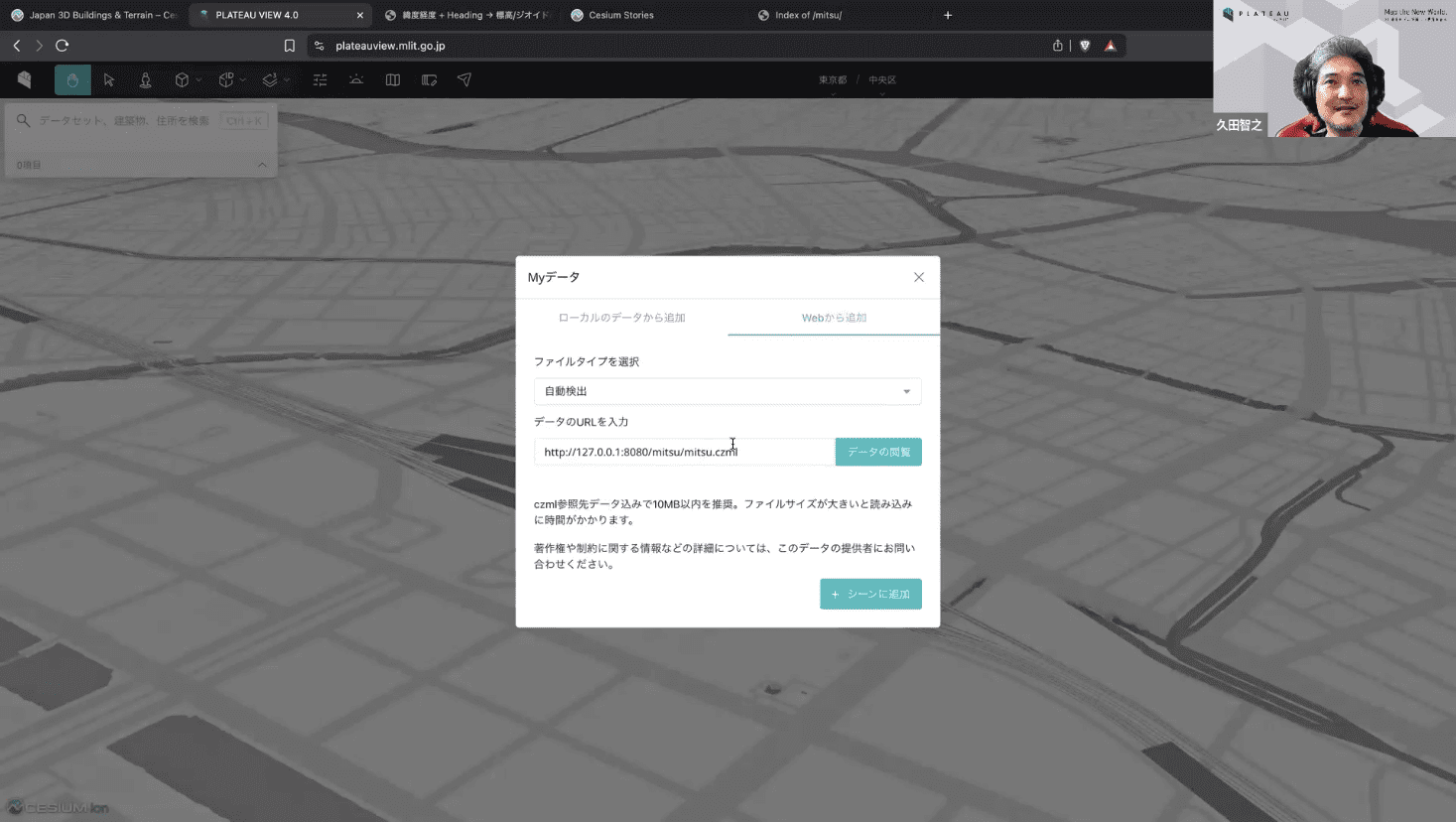1456x822 pixels.
Task: Select the Webから追加 tab
Action: (x=834, y=318)
